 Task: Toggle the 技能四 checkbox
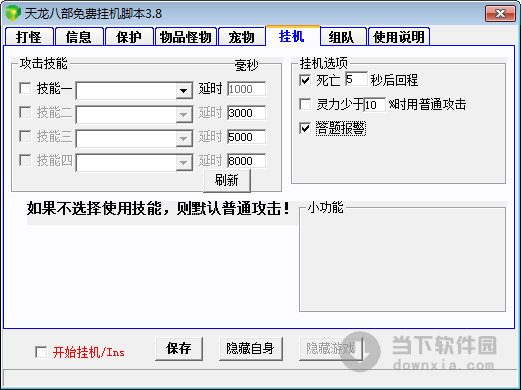(25, 160)
